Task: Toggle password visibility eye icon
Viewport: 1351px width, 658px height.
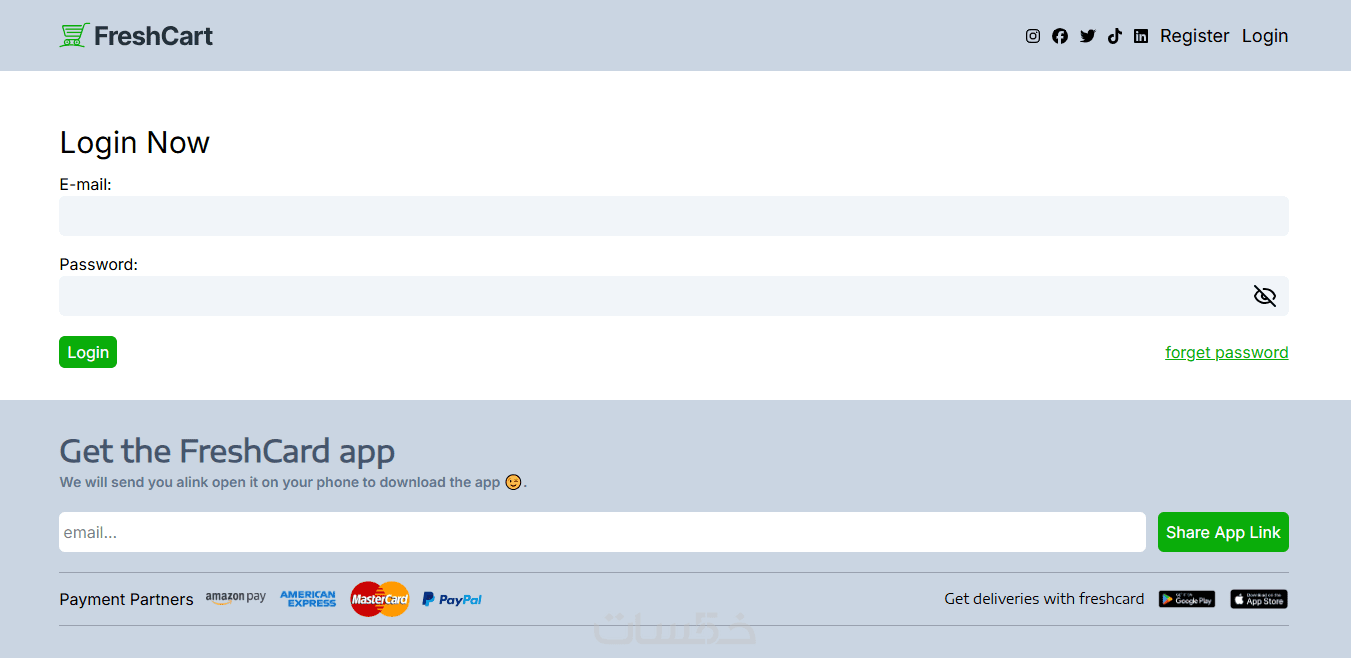Action: [1265, 296]
